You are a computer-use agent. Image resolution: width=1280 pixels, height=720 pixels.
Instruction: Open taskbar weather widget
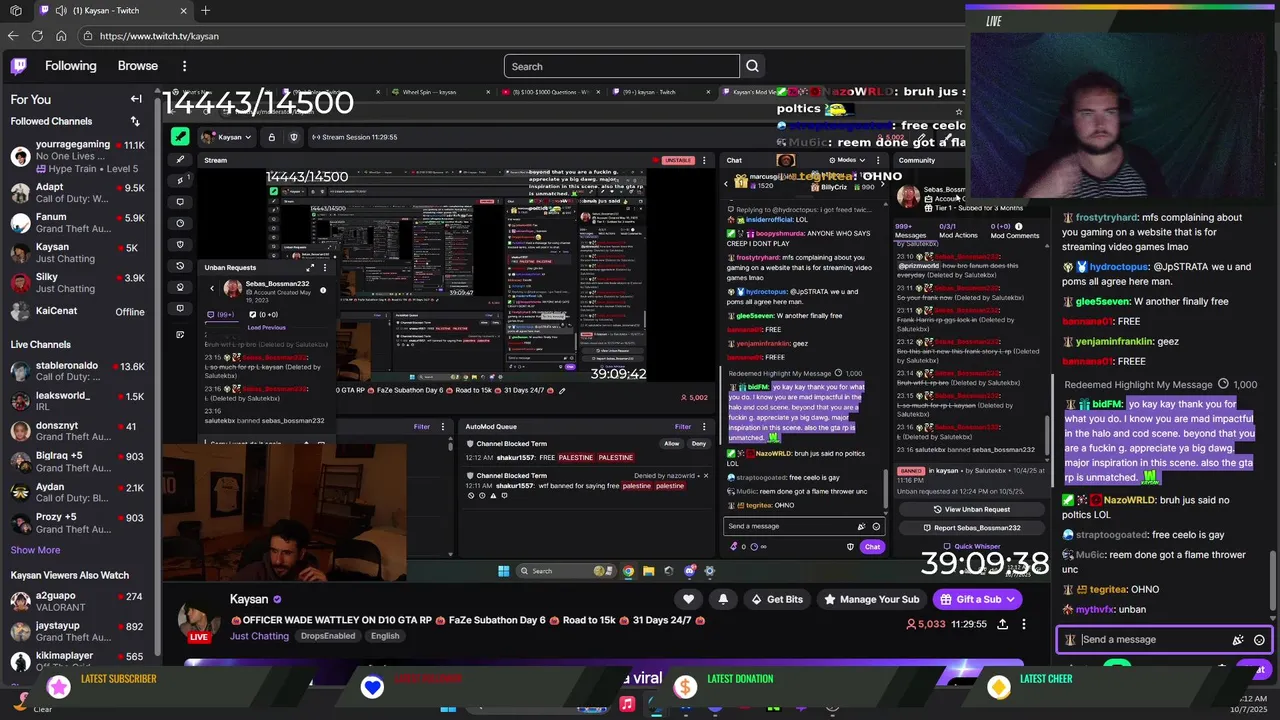pos(30,704)
